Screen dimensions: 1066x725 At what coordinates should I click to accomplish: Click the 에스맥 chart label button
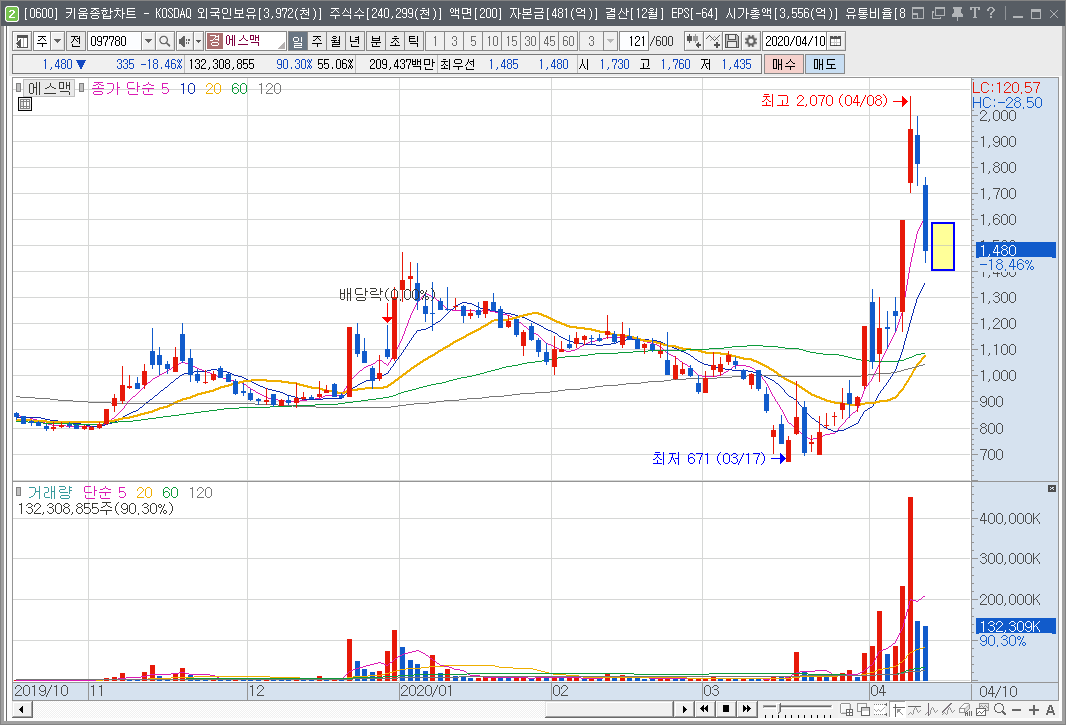point(49,88)
